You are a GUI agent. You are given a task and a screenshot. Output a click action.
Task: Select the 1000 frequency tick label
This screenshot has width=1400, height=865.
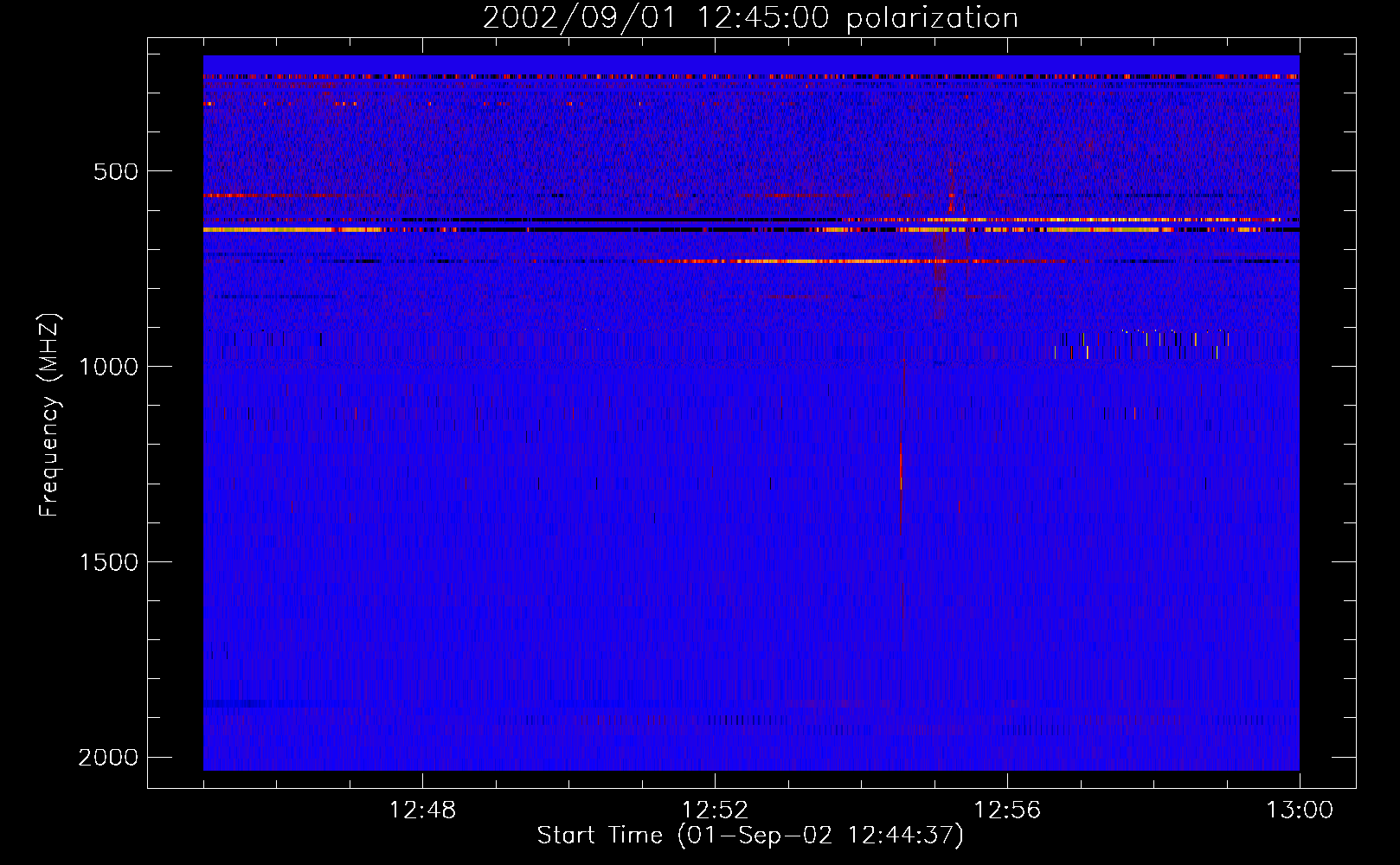(108, 367)
